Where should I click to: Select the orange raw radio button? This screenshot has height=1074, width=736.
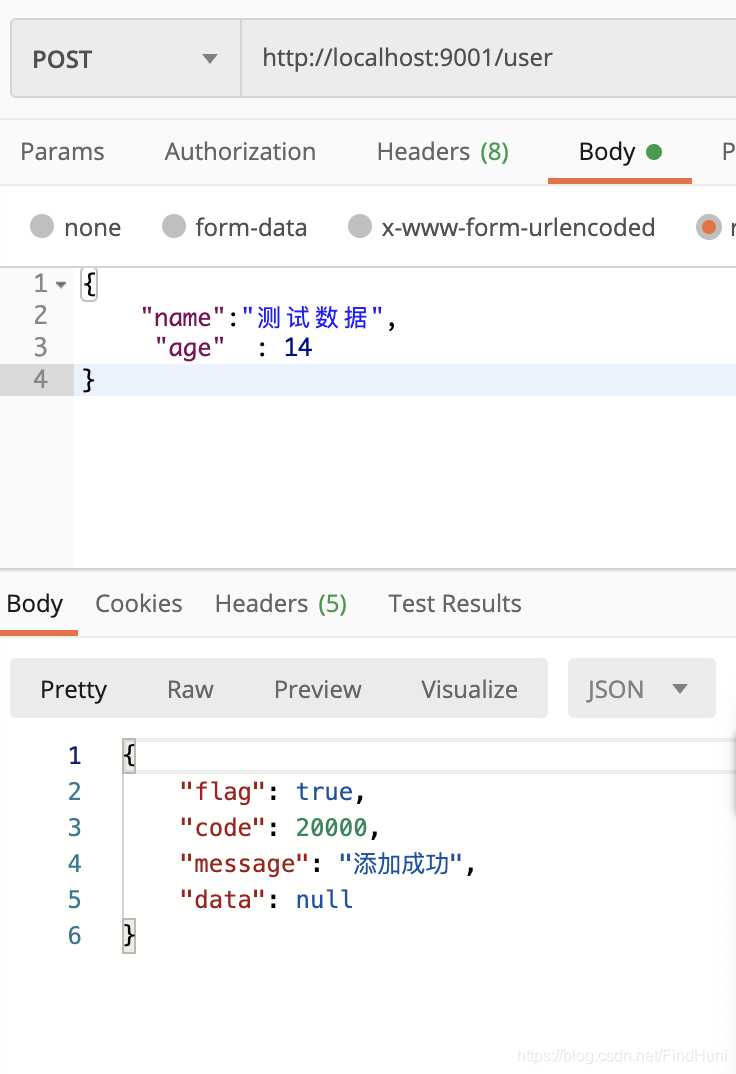pos(709,227)
